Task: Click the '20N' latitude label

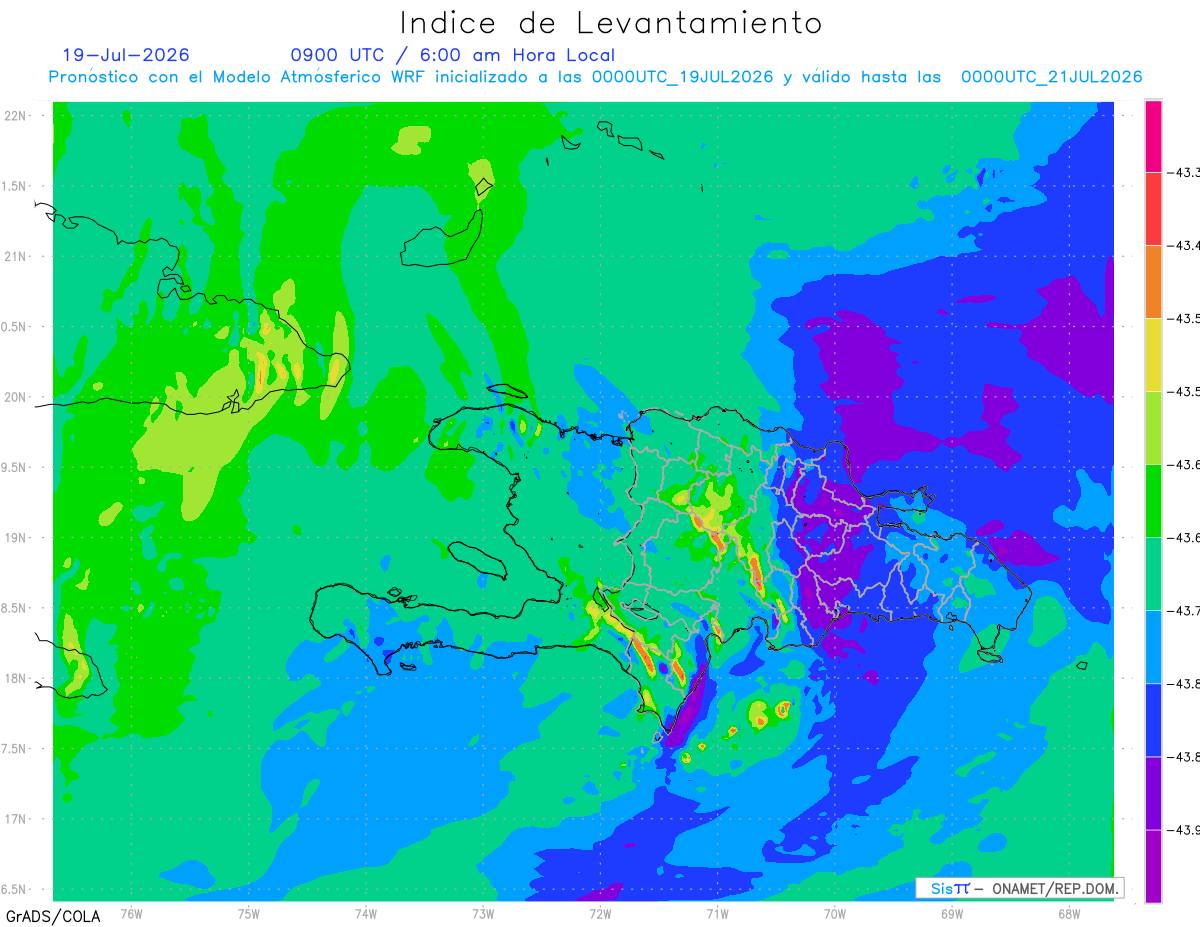Action: click(16, 397)
